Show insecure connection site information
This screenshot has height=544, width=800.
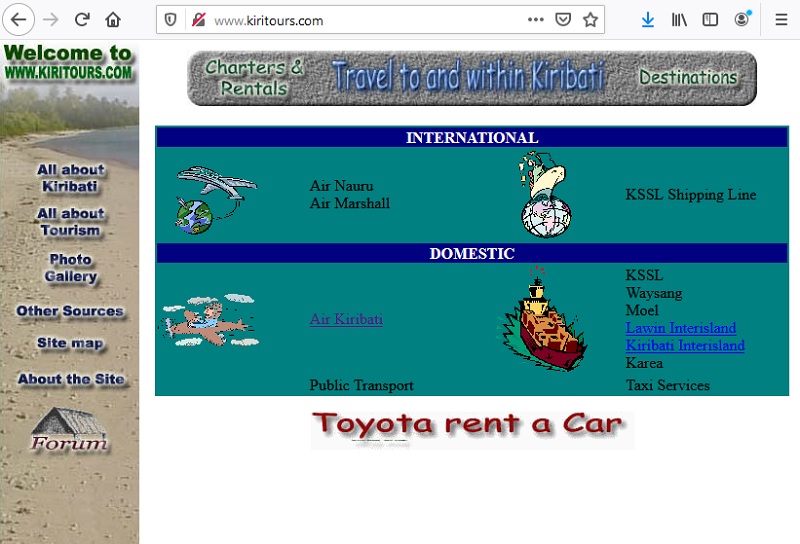click(198, 20)
